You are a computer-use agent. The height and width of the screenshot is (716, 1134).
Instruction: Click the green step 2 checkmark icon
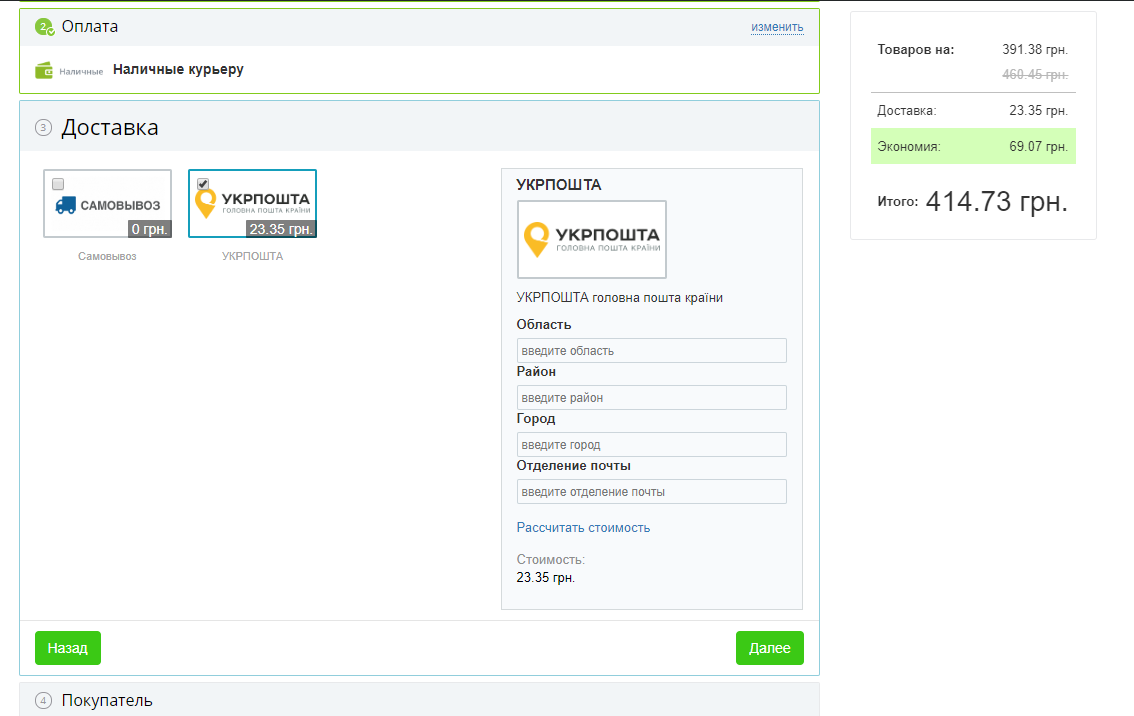(44, 27)
